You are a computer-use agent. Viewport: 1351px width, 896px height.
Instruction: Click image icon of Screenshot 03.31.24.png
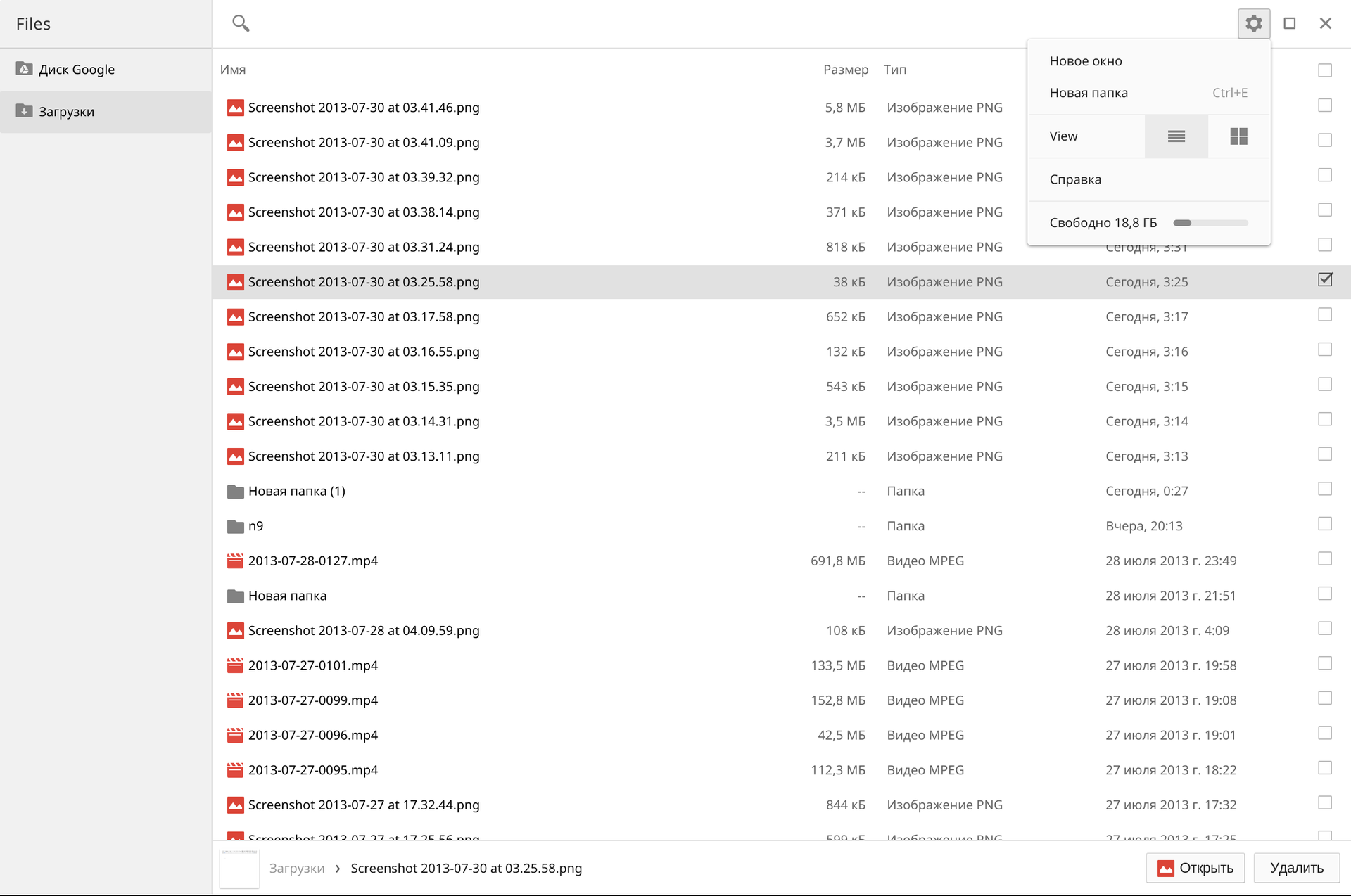pos(236,247)
